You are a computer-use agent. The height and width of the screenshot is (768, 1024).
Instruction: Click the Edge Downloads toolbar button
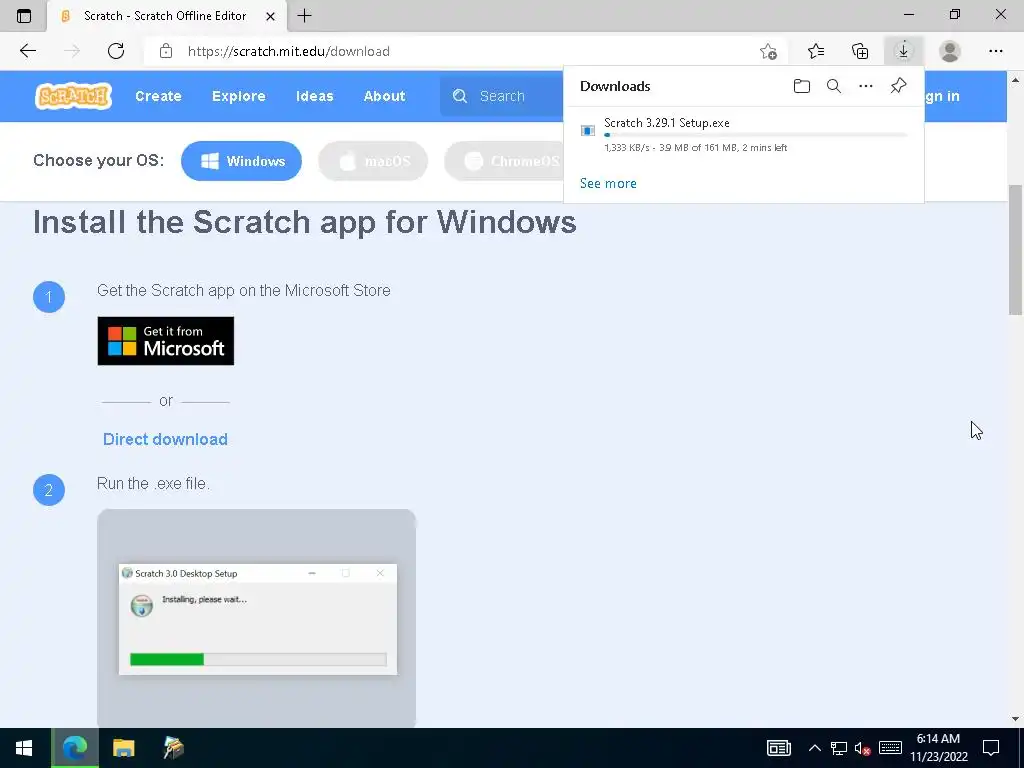[x=903, y=51]
